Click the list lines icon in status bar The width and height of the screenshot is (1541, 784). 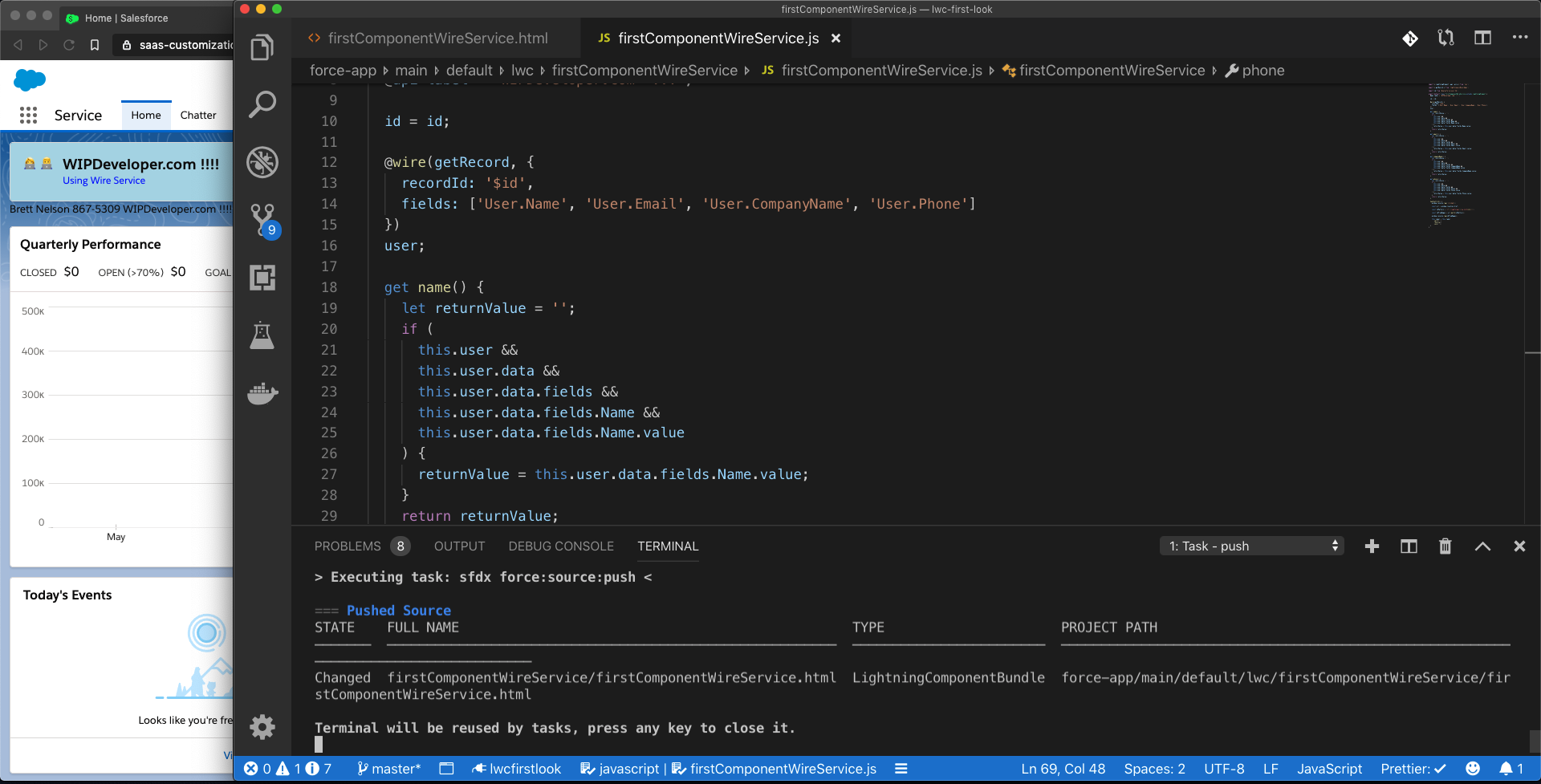coord(901,769)
